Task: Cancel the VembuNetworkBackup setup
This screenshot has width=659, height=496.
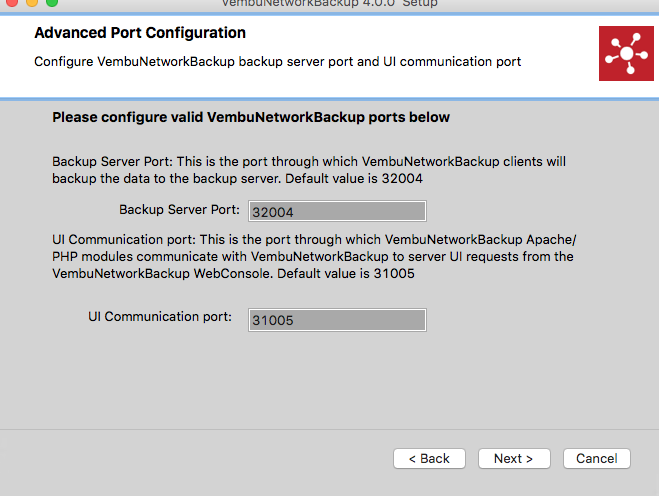Action: click(597, 458)
